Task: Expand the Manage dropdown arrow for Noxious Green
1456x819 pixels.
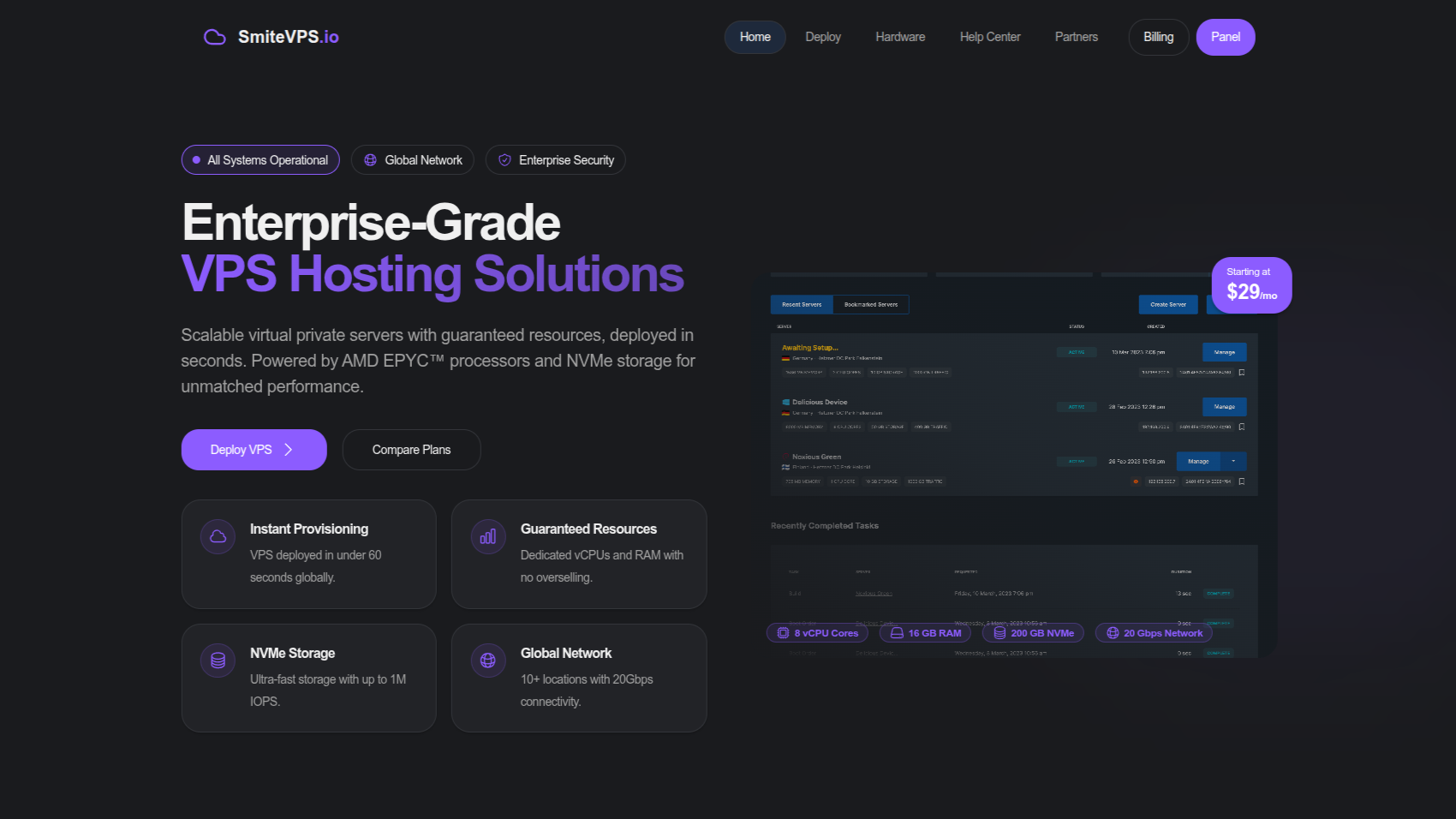Action: click(x=1233, y=462)
